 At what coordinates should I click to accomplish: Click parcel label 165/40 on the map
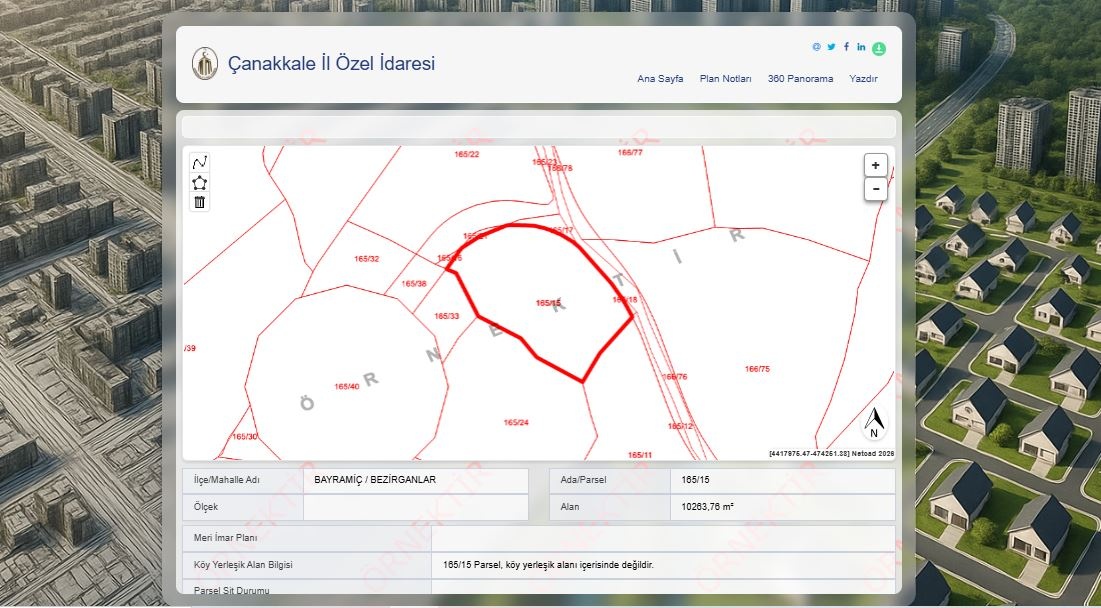coord(347,387)
